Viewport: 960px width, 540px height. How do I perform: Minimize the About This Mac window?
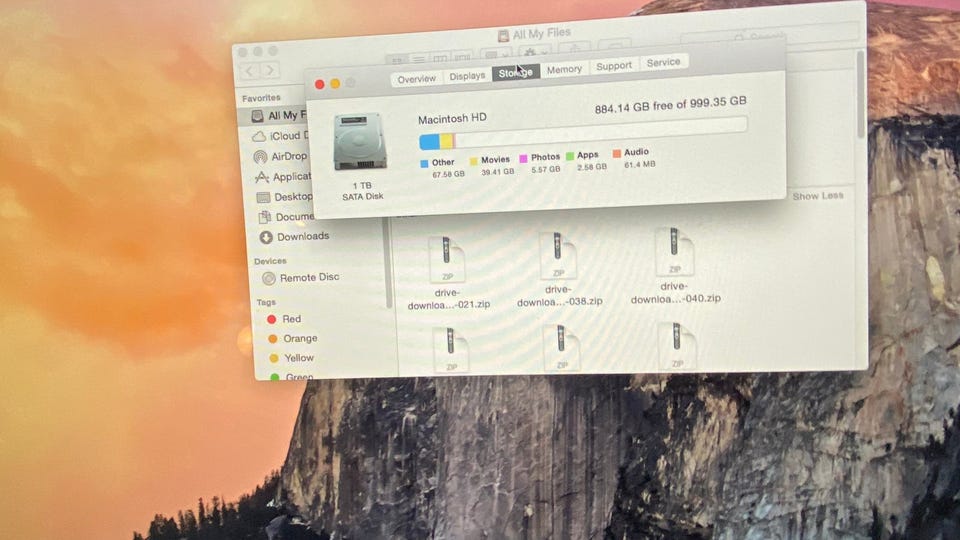point(335,83)
